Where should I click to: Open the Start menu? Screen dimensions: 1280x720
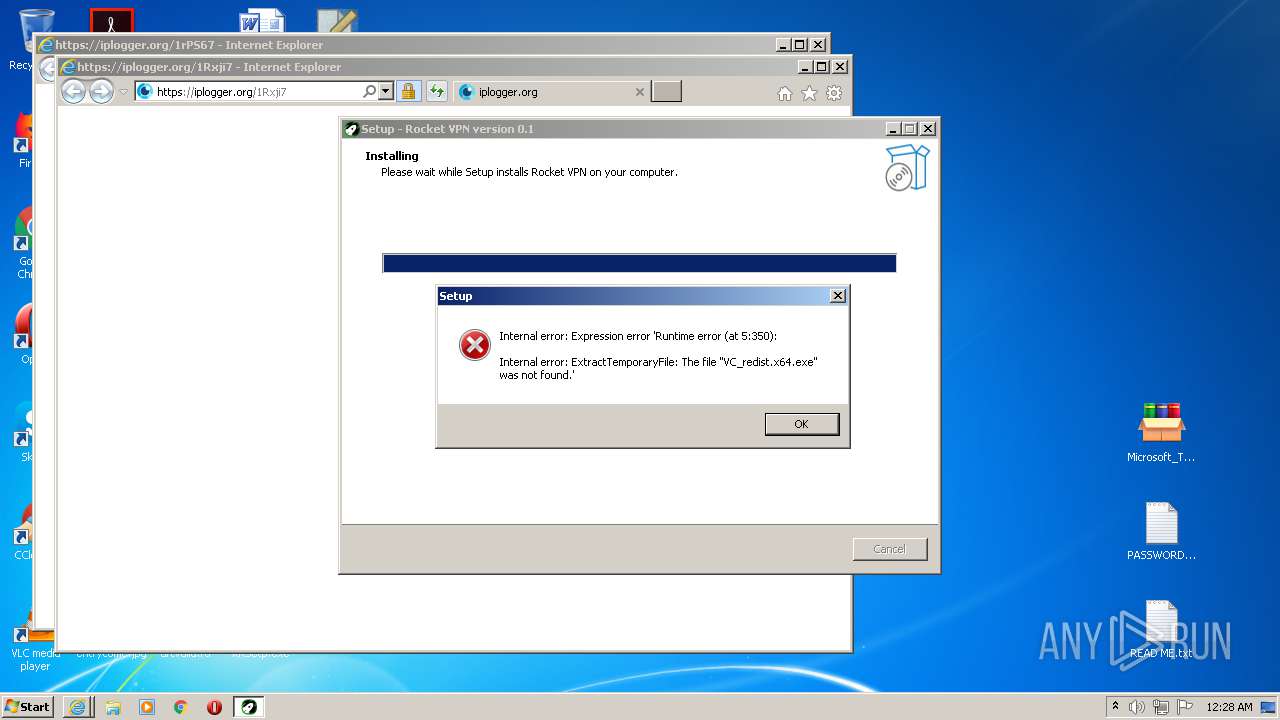(28, 706)
